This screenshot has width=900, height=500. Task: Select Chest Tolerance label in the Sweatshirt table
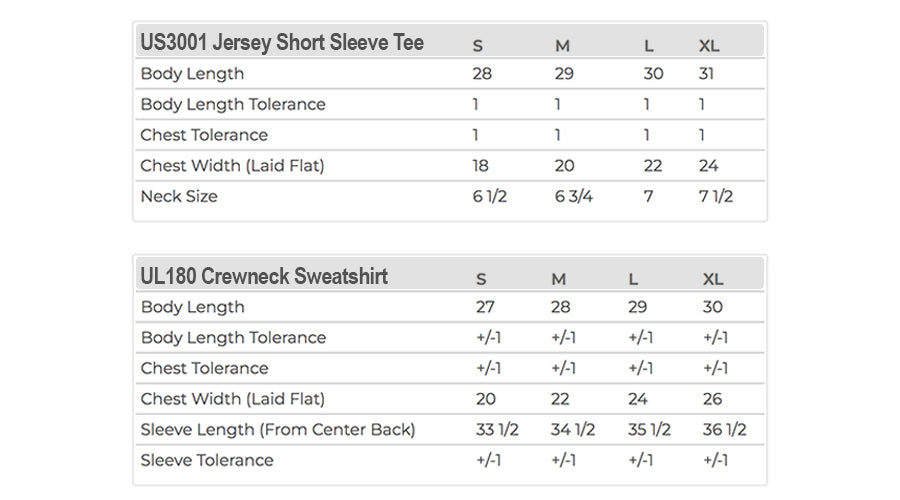click(x=205, y=368)
